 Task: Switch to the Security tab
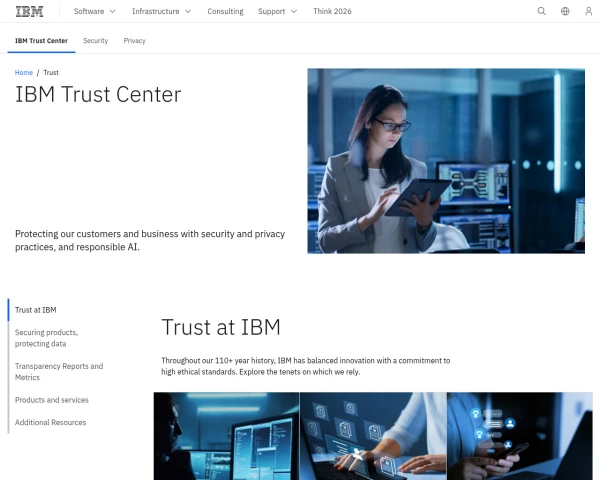point(96,41)
